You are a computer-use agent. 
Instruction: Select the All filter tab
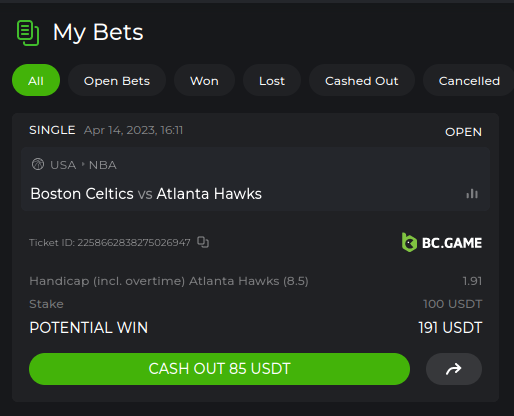(x=36, y=80)
